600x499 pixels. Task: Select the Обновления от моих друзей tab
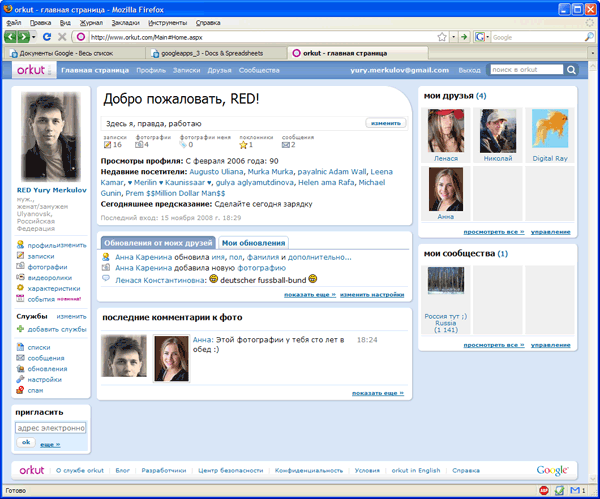(158, 243)
